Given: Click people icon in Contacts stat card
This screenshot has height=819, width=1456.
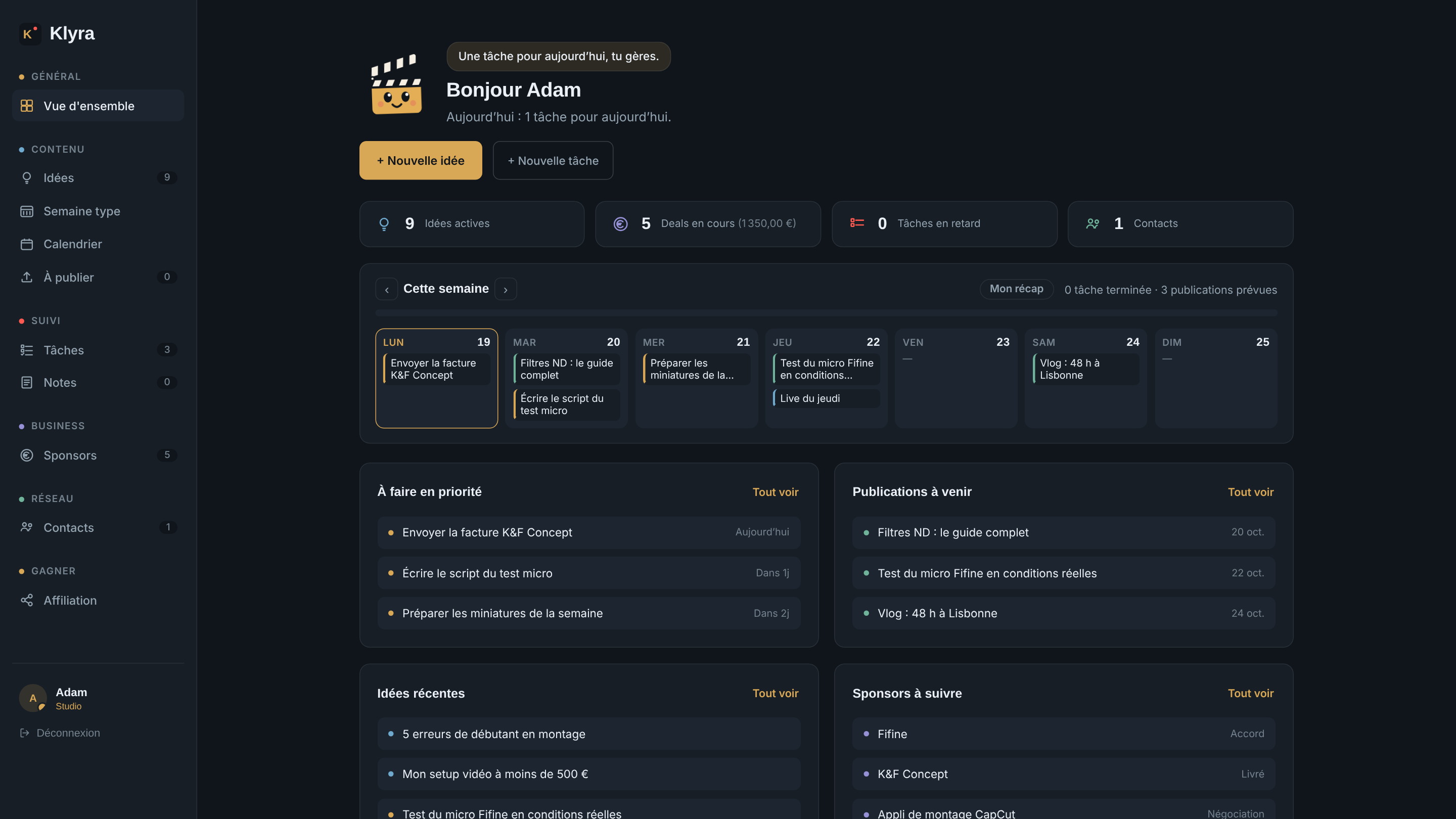Looking at the screenshot, I should tap(1093, 224).
